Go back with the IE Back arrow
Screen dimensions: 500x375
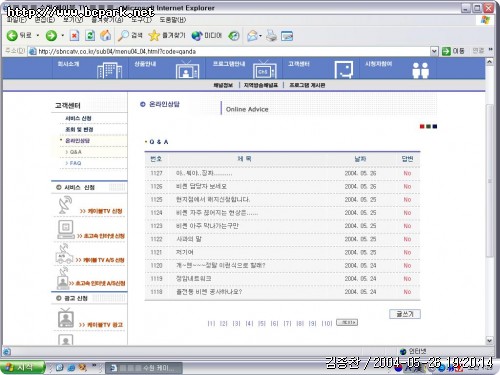pyautogui.click(x=12, y=35)
